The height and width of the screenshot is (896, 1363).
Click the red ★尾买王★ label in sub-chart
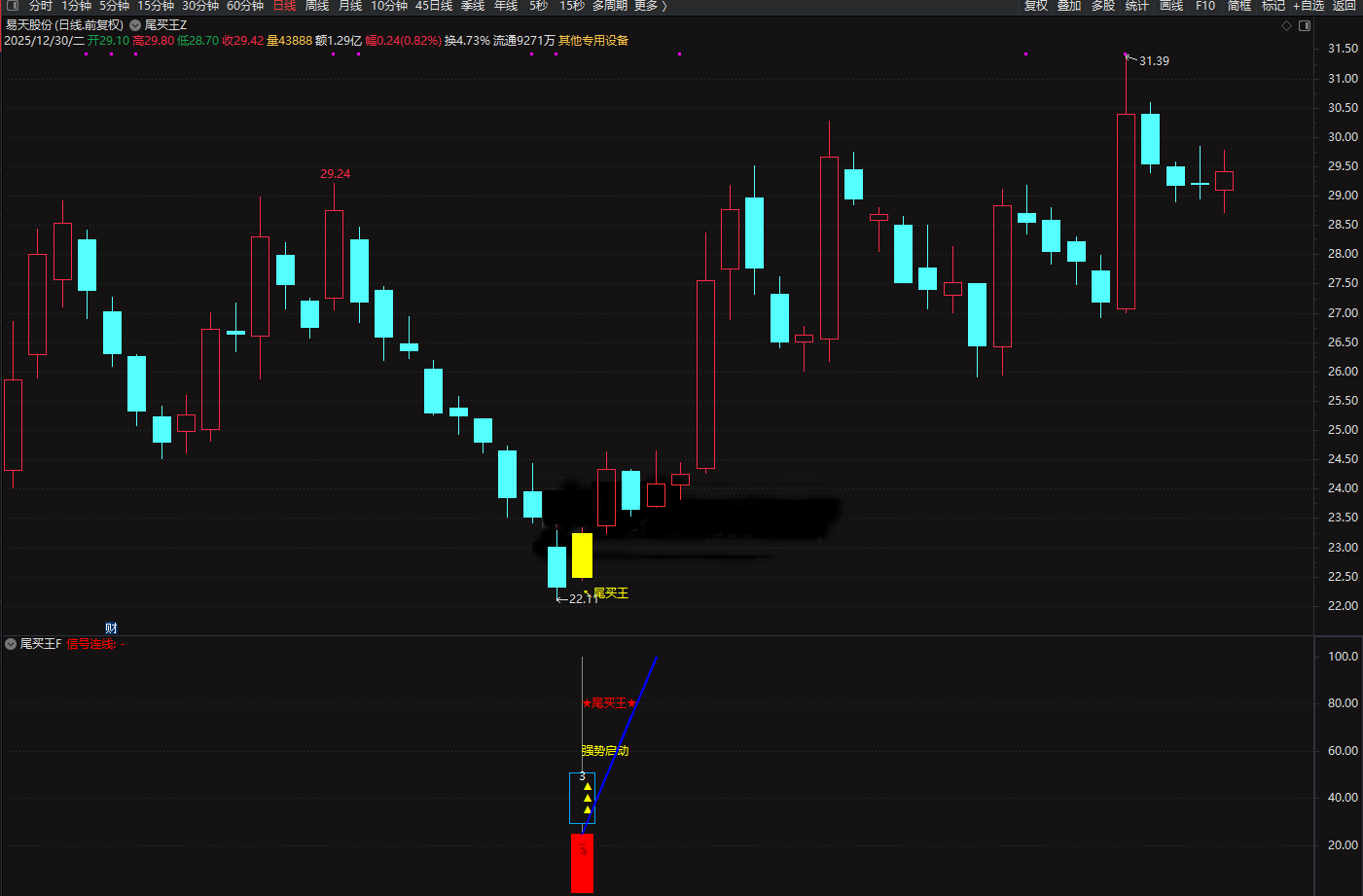pos(609,703)
